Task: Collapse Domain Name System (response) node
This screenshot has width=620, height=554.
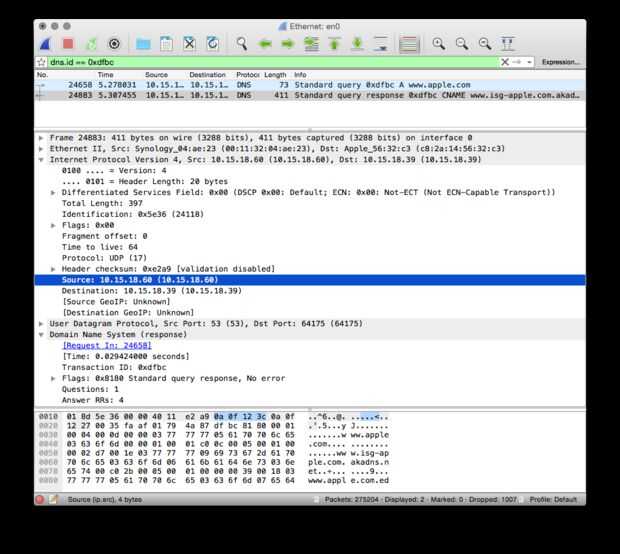Action: click(x=41, y=335)
